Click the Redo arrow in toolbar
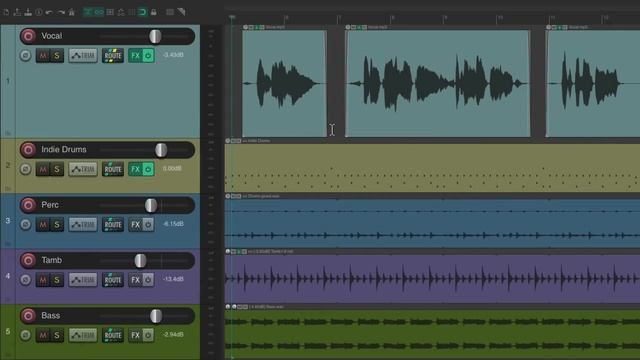640x360 pixels. tap(61, 12)
